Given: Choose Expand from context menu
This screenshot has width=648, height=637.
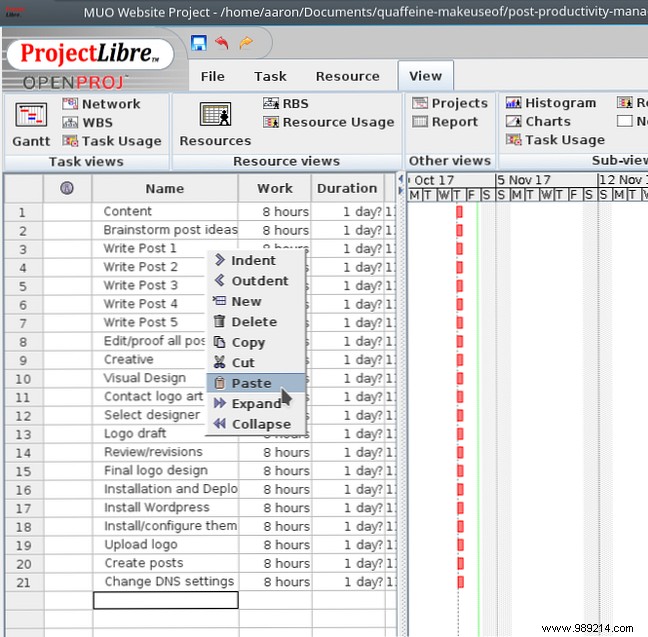Looking at the screenshot, I should coord(256,403).
